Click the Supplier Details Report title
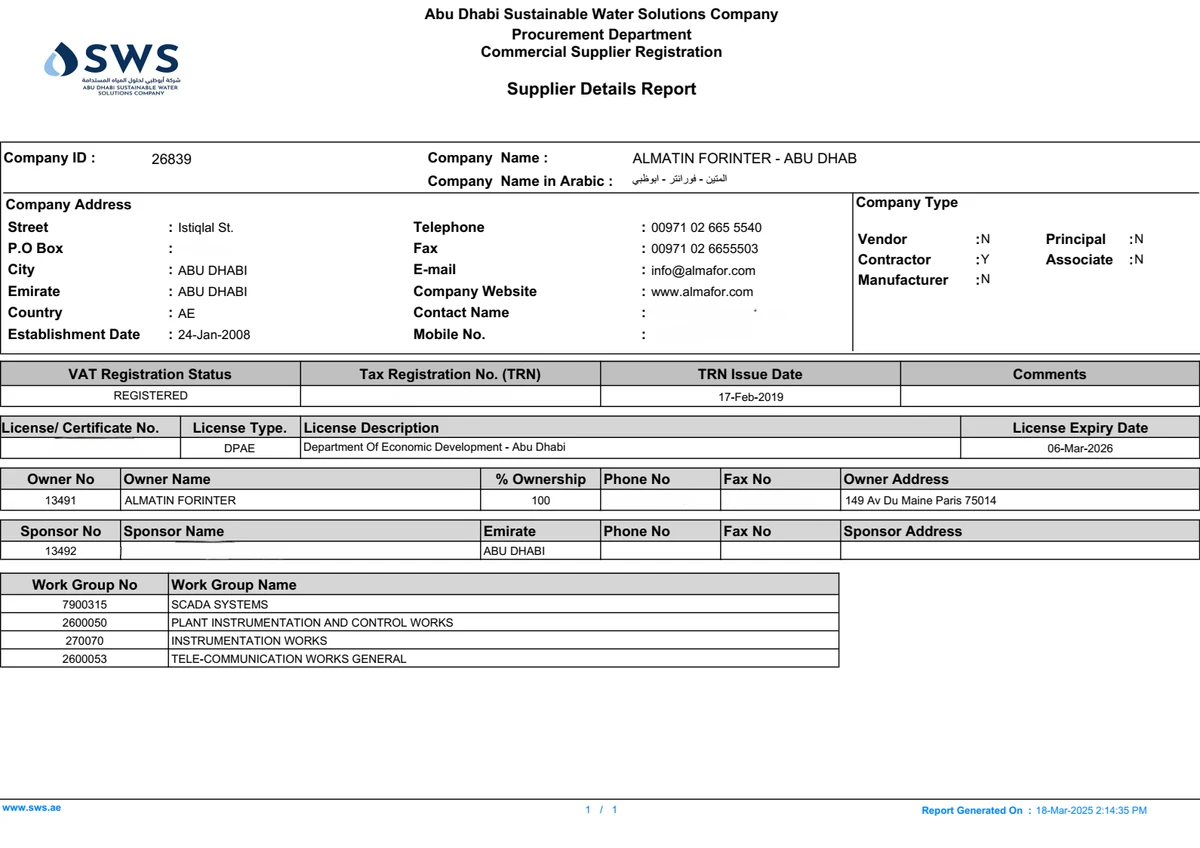The width and height of the screenshot is (1200, 848). [x=601, y=89]
